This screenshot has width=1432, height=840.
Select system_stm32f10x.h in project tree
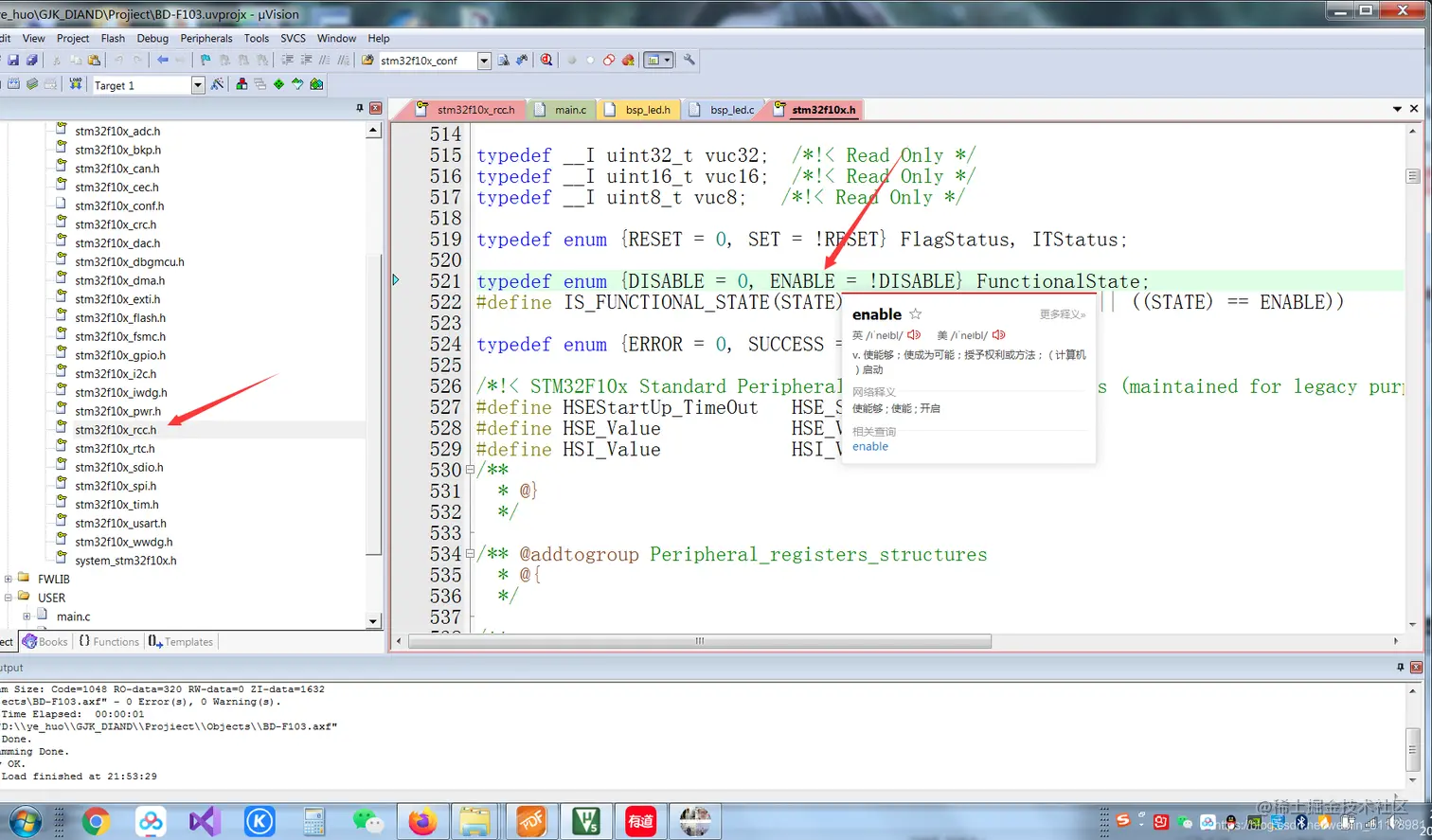[x=126, y=561]
